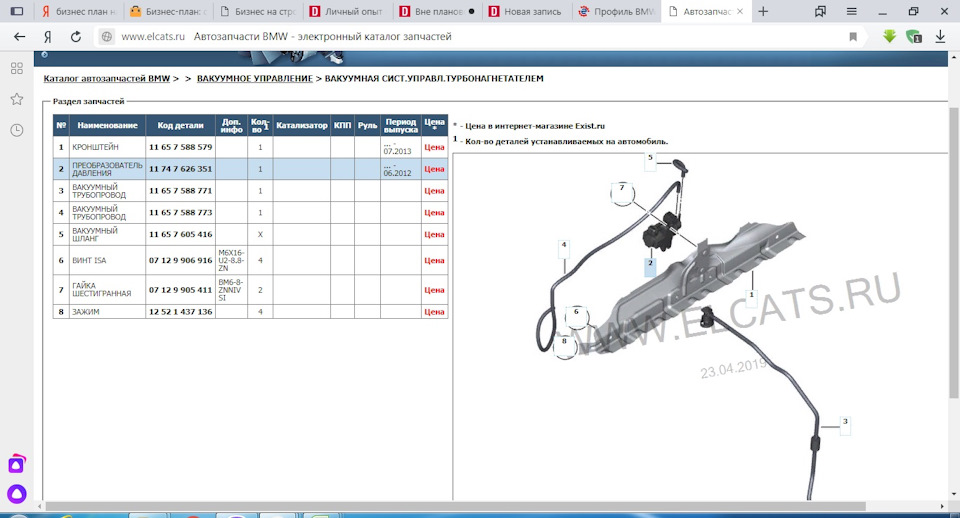The height and width of the screenshot is (518, 960).
Task: Click the horizontal page scrollbar thumb
Action: [x=456, y=506]
